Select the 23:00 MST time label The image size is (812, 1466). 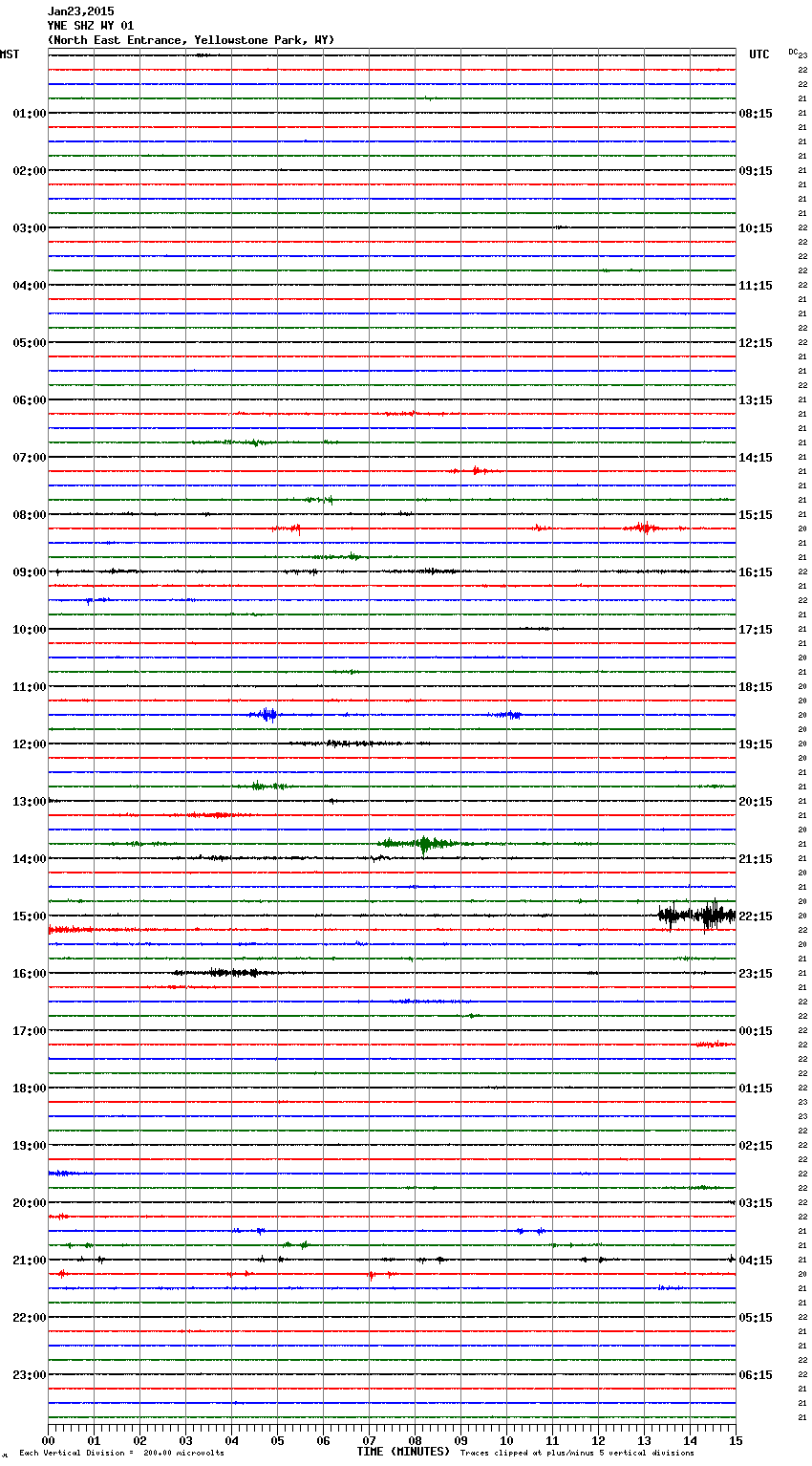click(30, 1375)
